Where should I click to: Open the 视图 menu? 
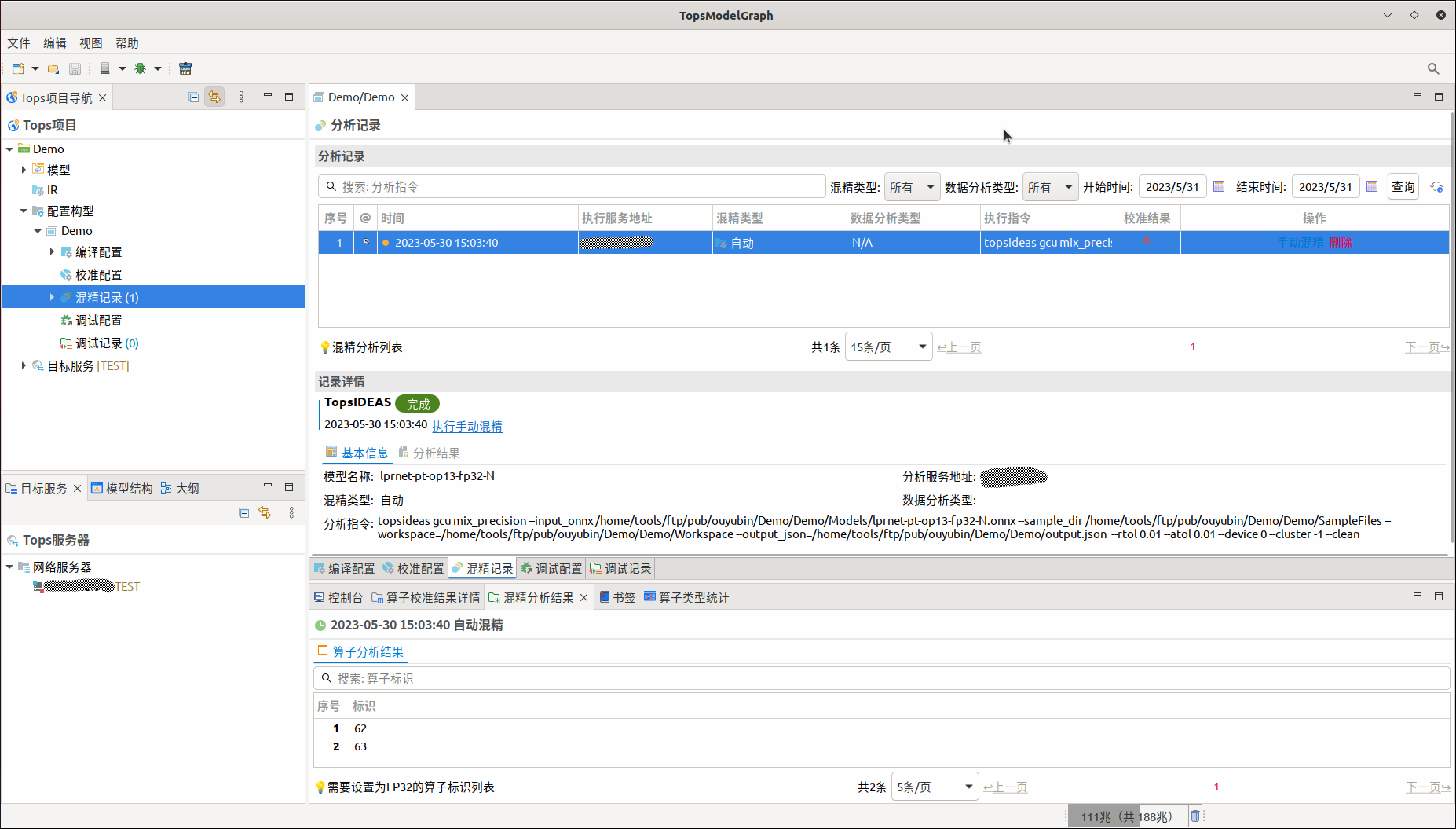click(91, 42)
